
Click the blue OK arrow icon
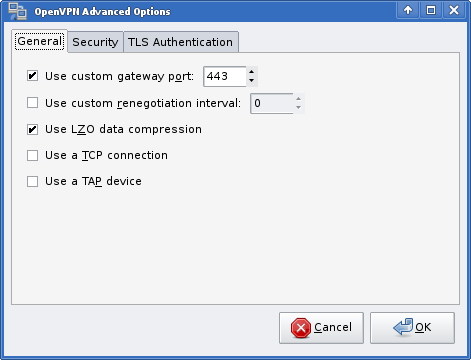tap(403, 327)
